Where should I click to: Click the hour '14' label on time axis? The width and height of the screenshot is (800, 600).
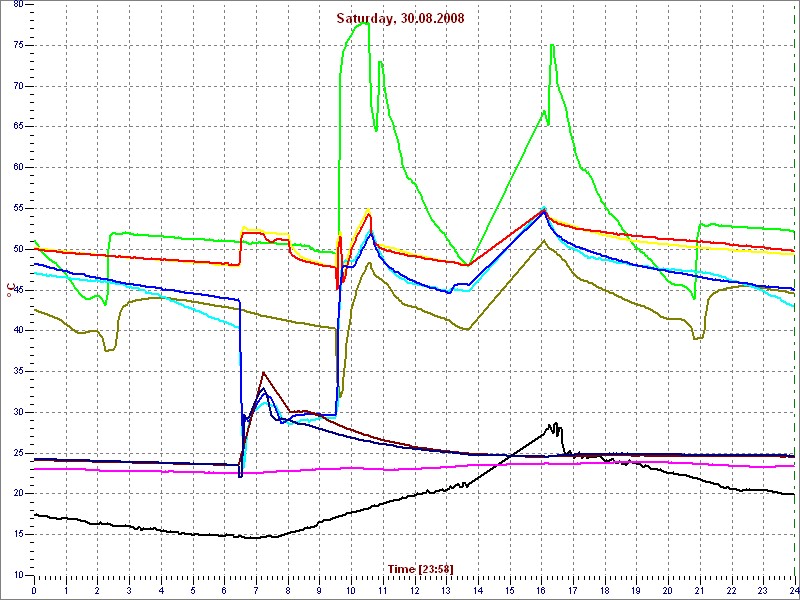coord(478,591)
